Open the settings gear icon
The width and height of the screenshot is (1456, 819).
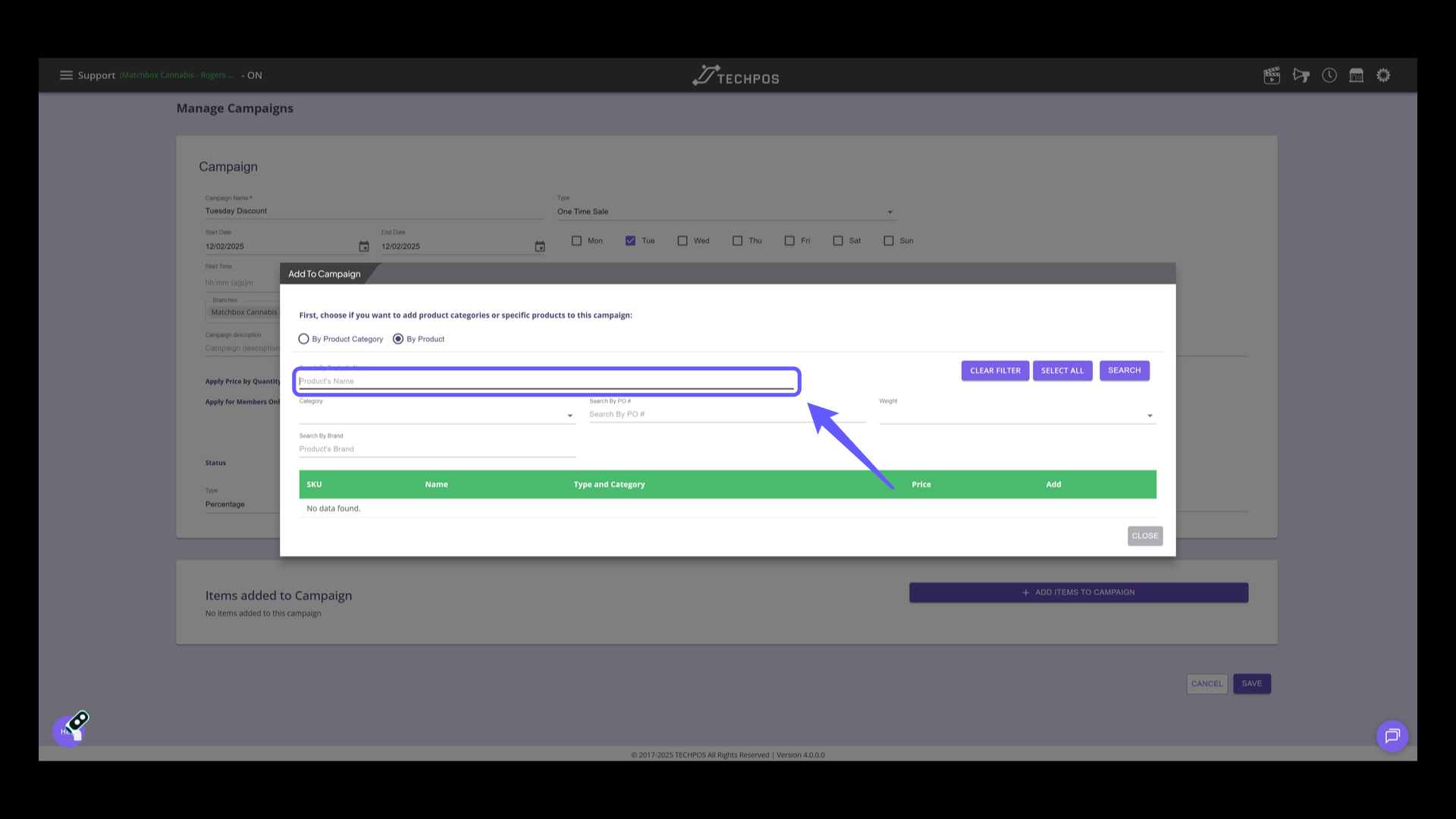coord(1384,75)
